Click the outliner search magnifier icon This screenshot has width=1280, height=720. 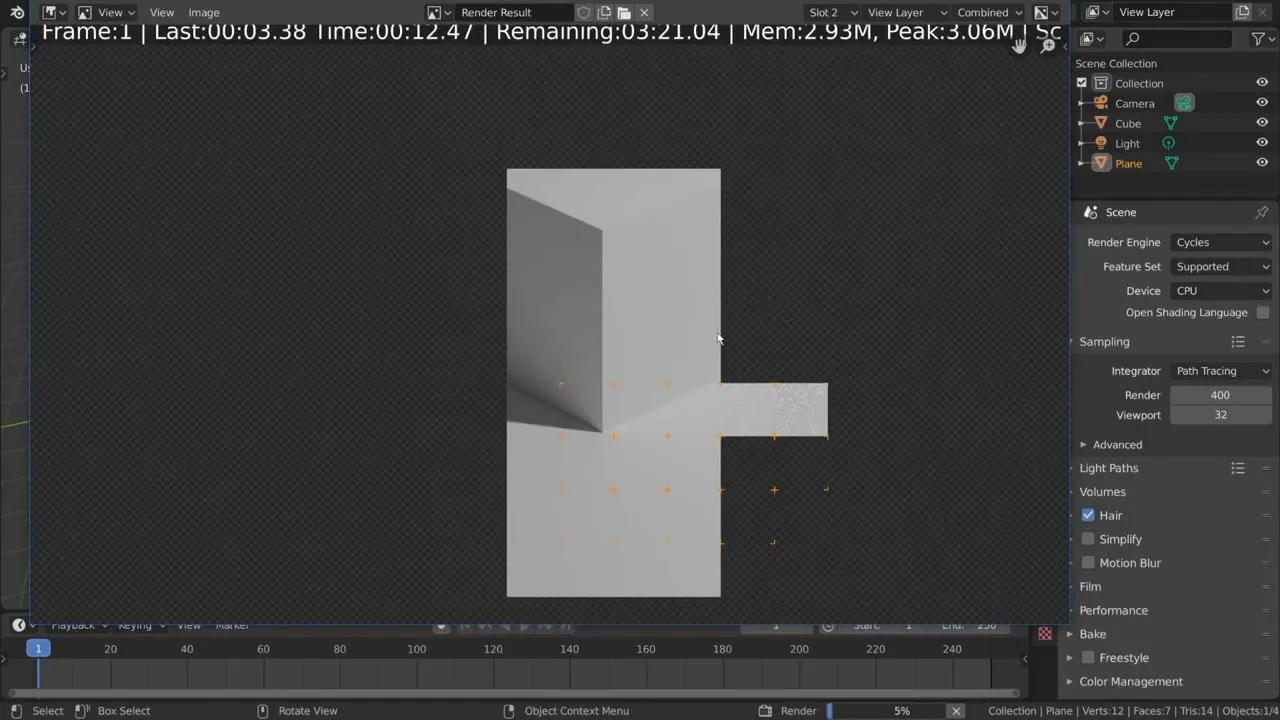[1133, 38]
